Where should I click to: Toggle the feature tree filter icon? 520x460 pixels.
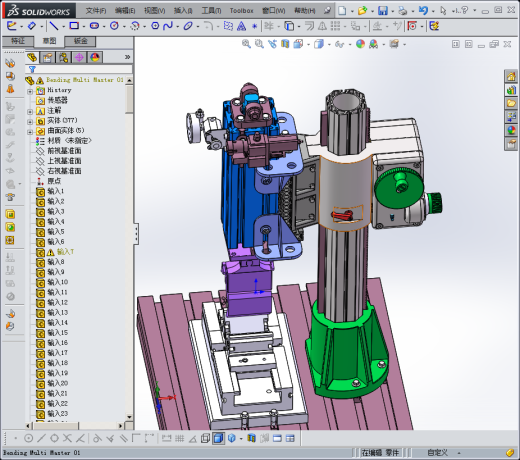tap(32, 69)
